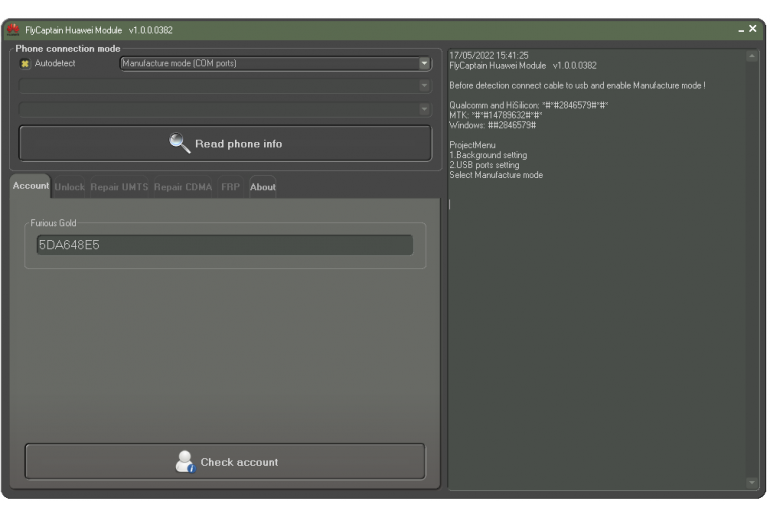Image resolution: width=770 pixels, height=518 pixels.
Task: Click the user icon on Check account
Action: point(185,462)
